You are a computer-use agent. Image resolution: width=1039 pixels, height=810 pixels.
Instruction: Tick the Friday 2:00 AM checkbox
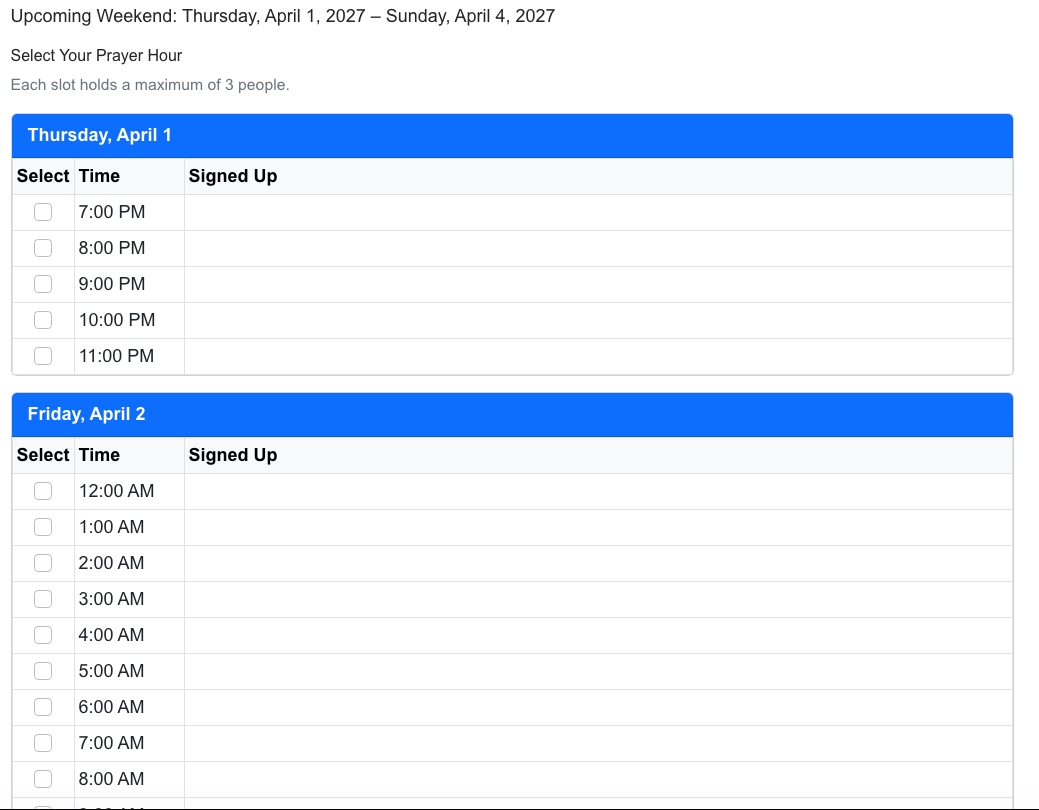[x=43, y=563]
